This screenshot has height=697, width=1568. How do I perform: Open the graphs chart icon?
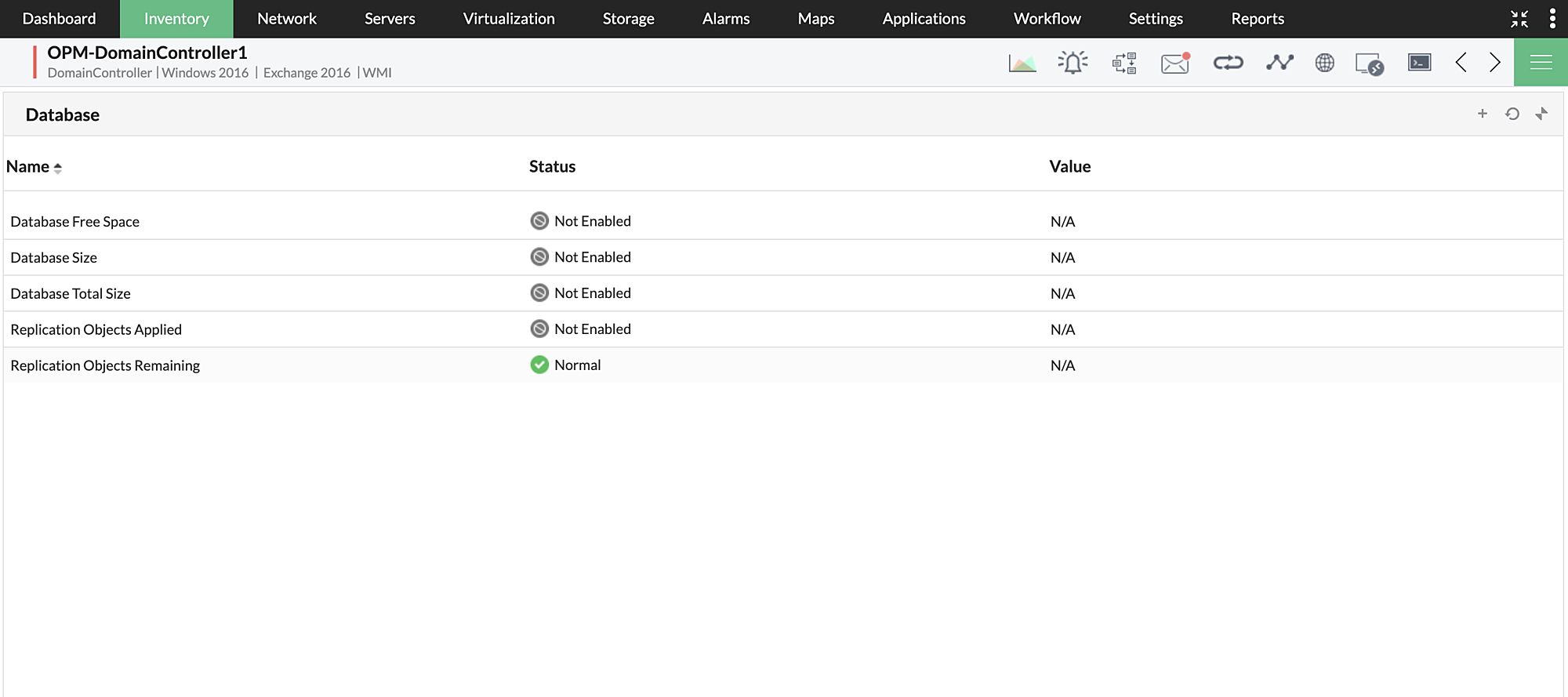(1022, 63)
